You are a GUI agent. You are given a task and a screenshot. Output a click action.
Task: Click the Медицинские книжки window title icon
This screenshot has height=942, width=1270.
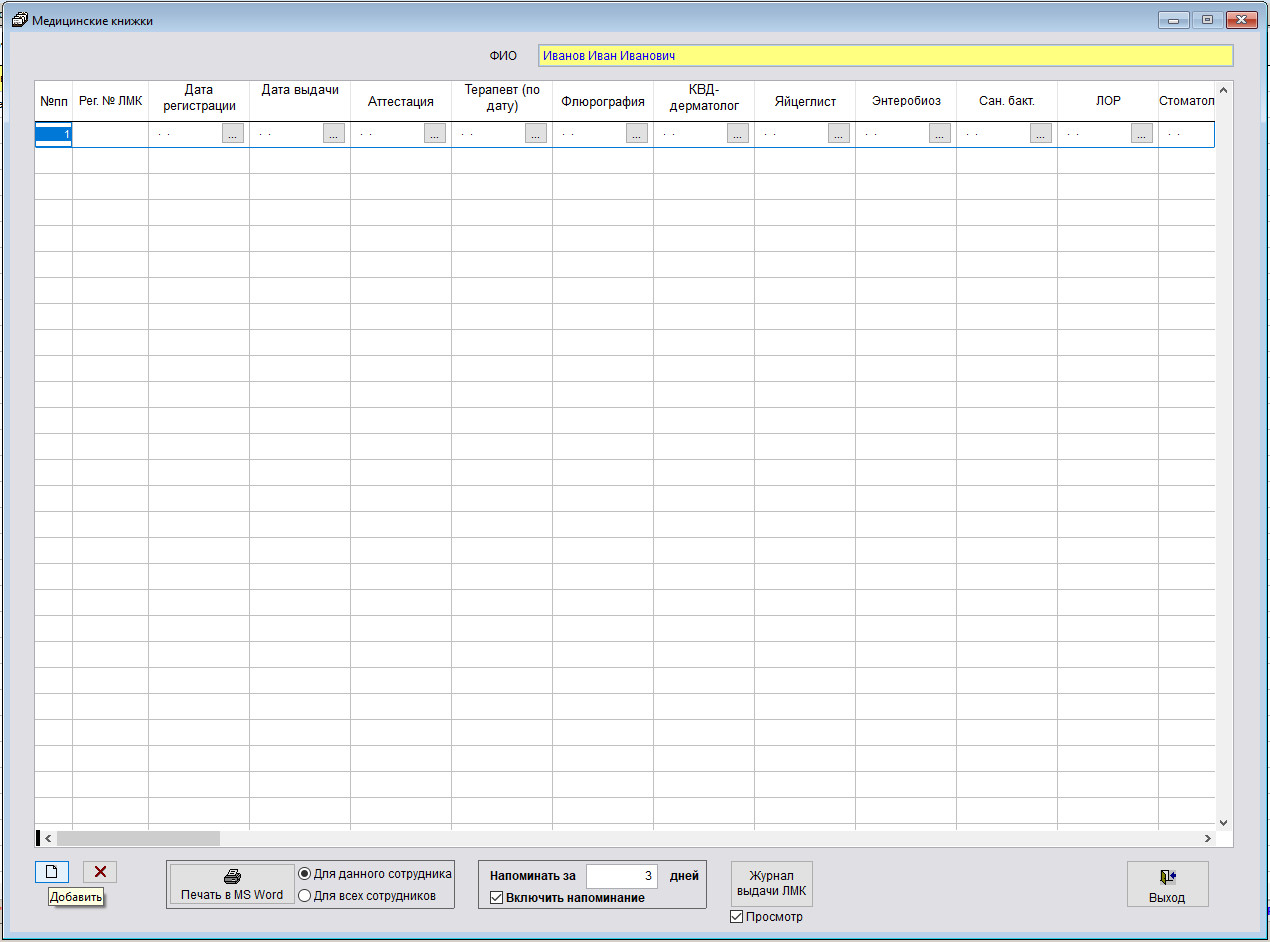(x=19, y=20)
